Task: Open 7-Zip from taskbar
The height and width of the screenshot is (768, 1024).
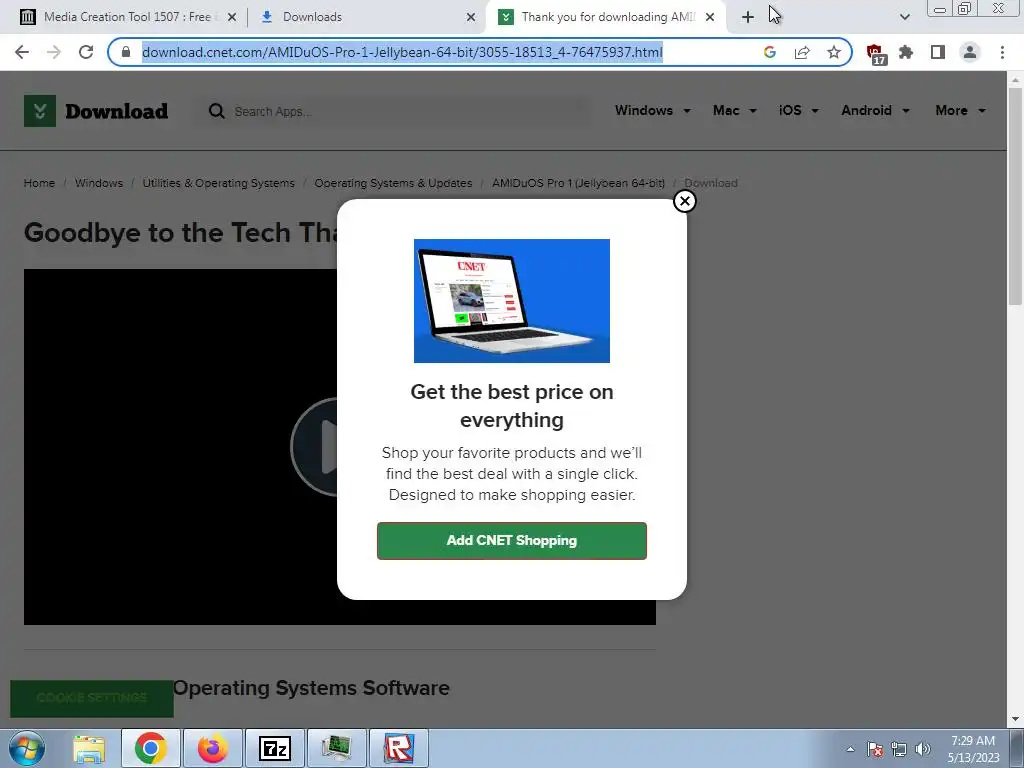Action: 275,748
